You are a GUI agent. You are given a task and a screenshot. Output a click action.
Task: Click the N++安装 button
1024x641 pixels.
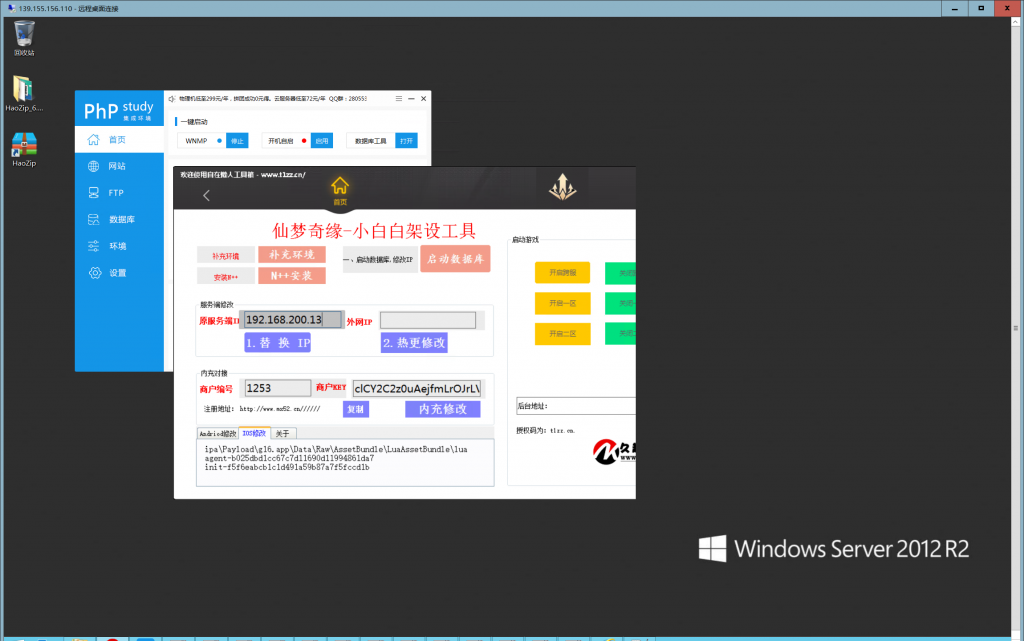point(292,275)
